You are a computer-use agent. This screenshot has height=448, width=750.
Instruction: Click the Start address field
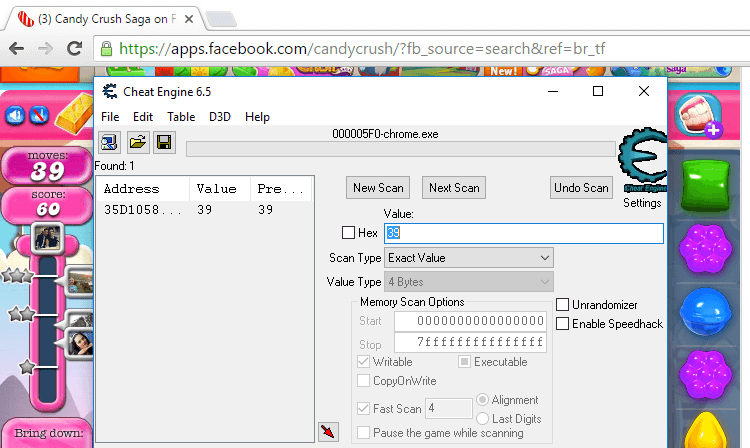(x=470, y=321)
